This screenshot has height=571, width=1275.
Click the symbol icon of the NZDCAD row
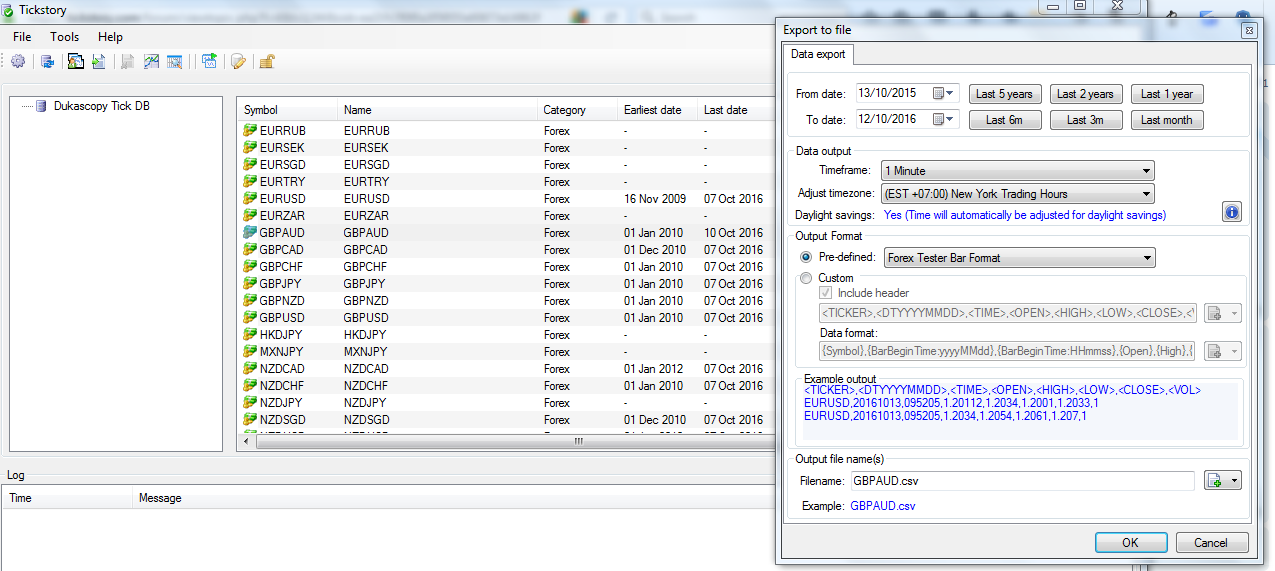click(x=250, y=368)
